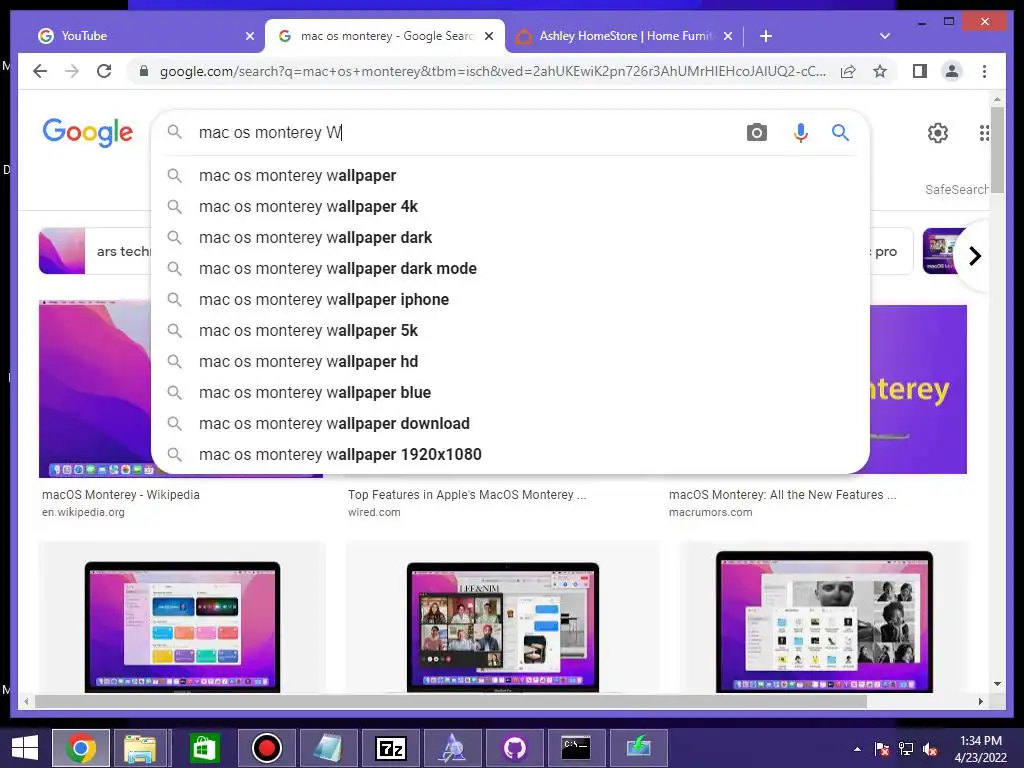Start voice search with microphone icon
The width and height of the screenshot is (1024, 768).
coord(800,133)
